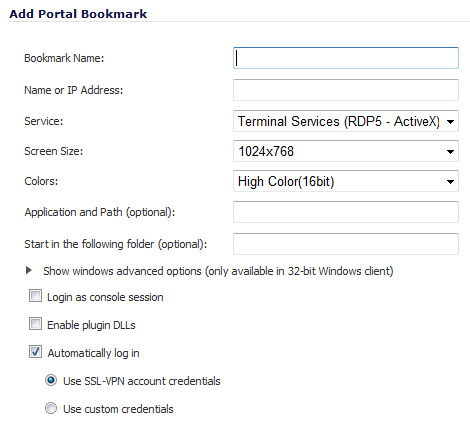
Task: Click the Bookmark Name text field
Action: (x=346, y=58)
